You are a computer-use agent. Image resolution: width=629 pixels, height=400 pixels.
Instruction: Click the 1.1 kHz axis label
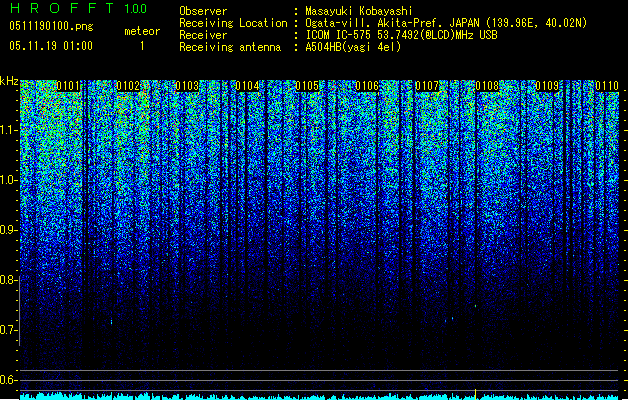(8, 130)
